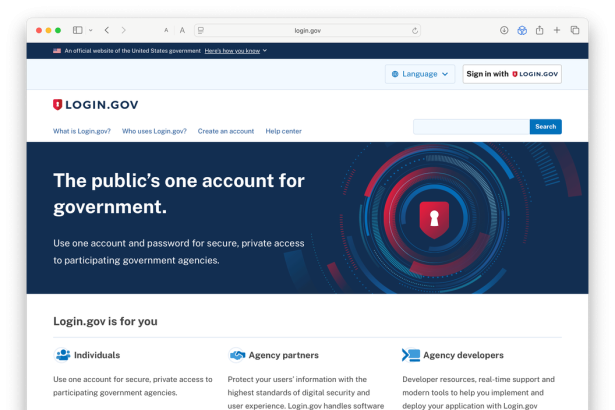Screen dimensions: 615x410
Task: Click the Individuals people icon
Action: pyautogui.click(x=62, y=355)
